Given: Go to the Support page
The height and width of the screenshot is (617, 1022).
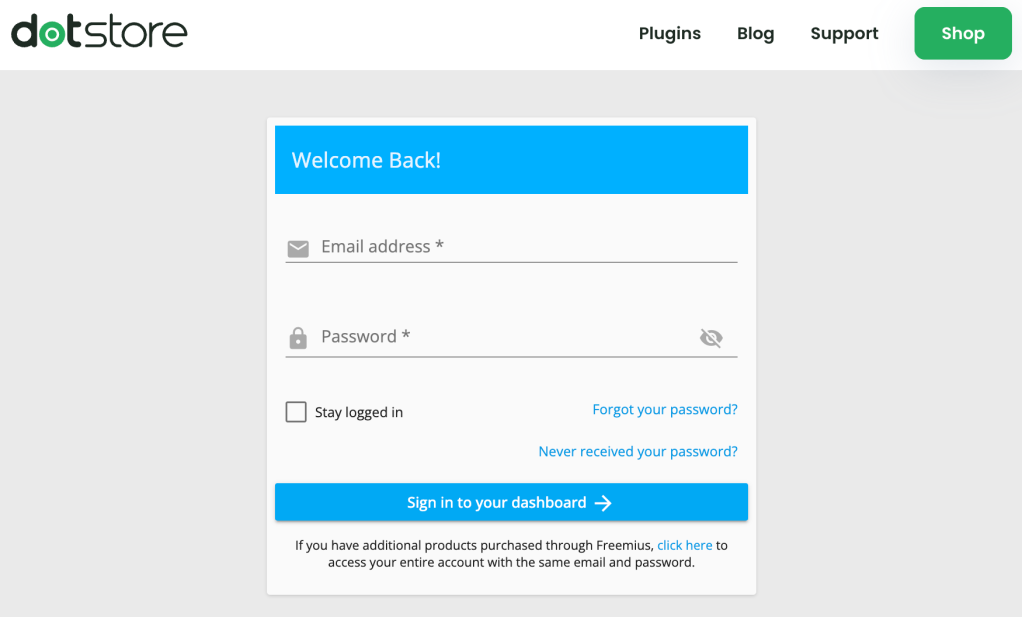Looking at the screenshot, I should [x=844, y=33].
